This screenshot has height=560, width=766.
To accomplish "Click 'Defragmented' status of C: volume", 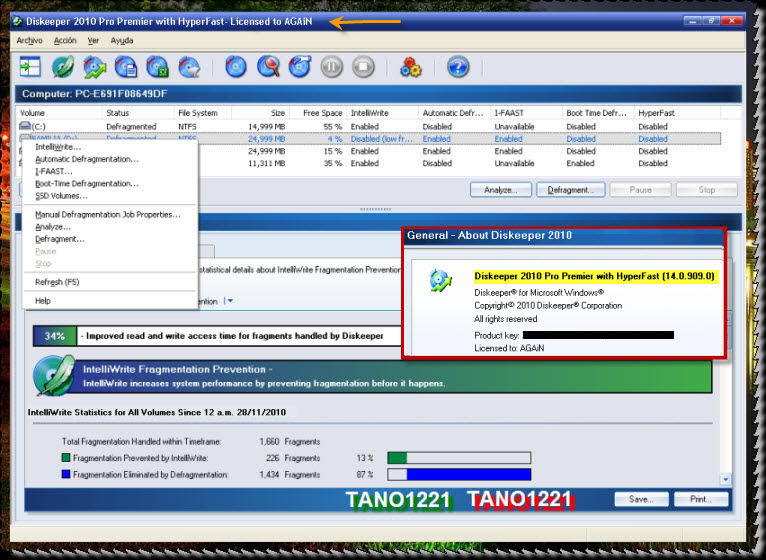I will pos(131,127).
